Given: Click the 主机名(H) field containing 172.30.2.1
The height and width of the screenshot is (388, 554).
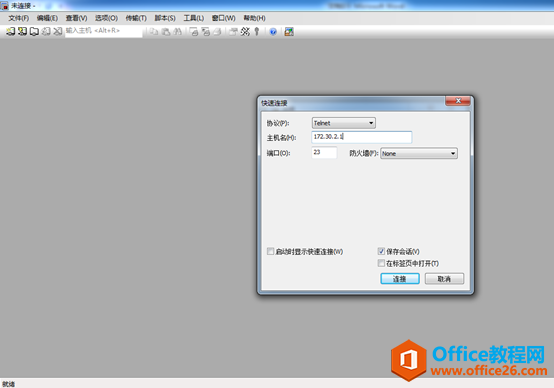Looking at the screenshot, I should pyautogui.click(x=362, y=137).
